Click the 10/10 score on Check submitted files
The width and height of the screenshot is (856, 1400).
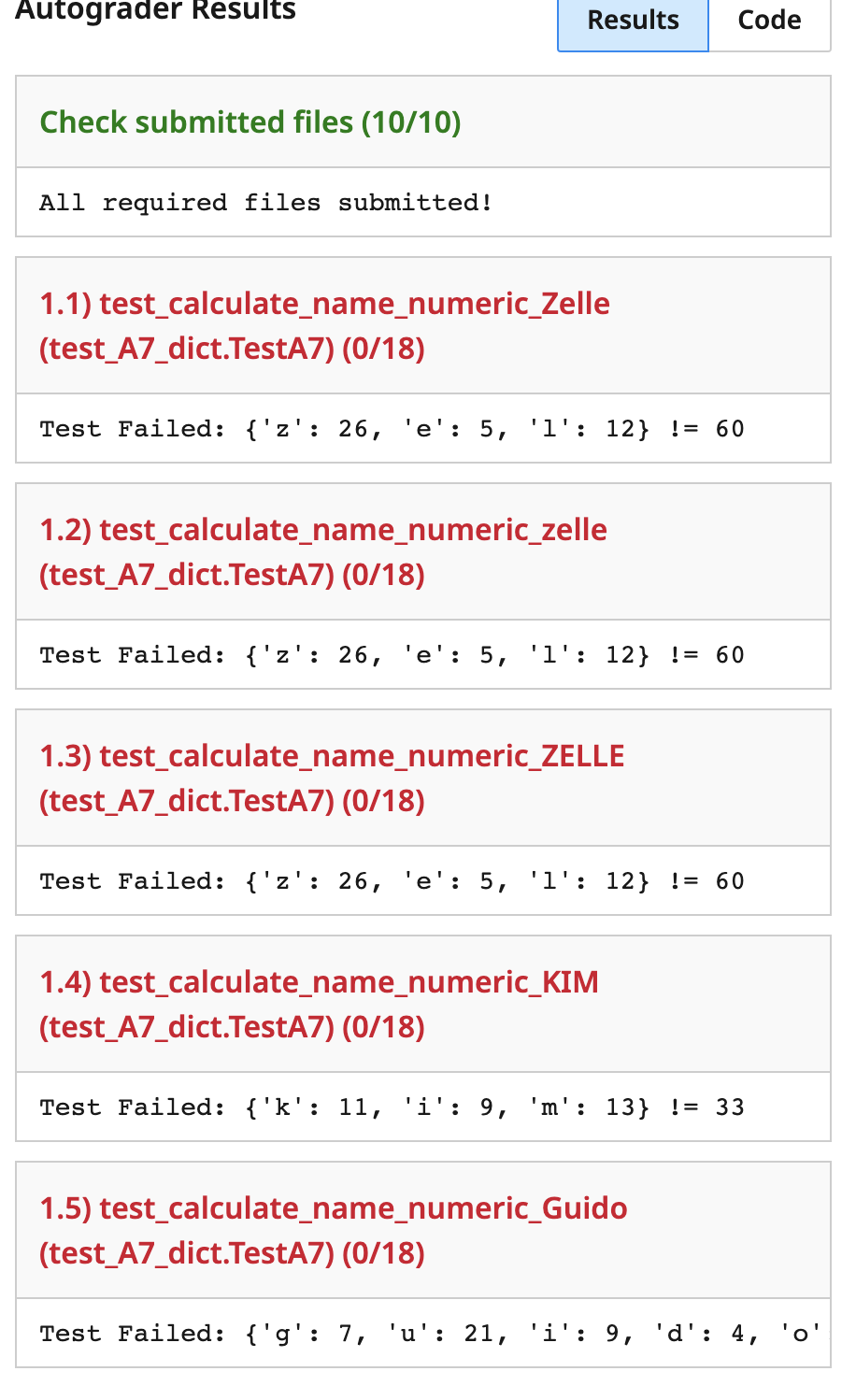click(411, 121)
